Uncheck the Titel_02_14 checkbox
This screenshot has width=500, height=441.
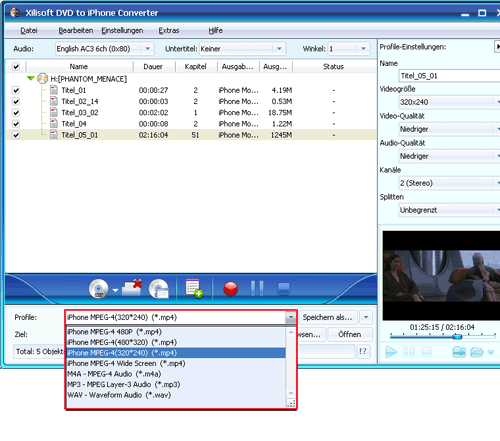[x=16, y=101]
